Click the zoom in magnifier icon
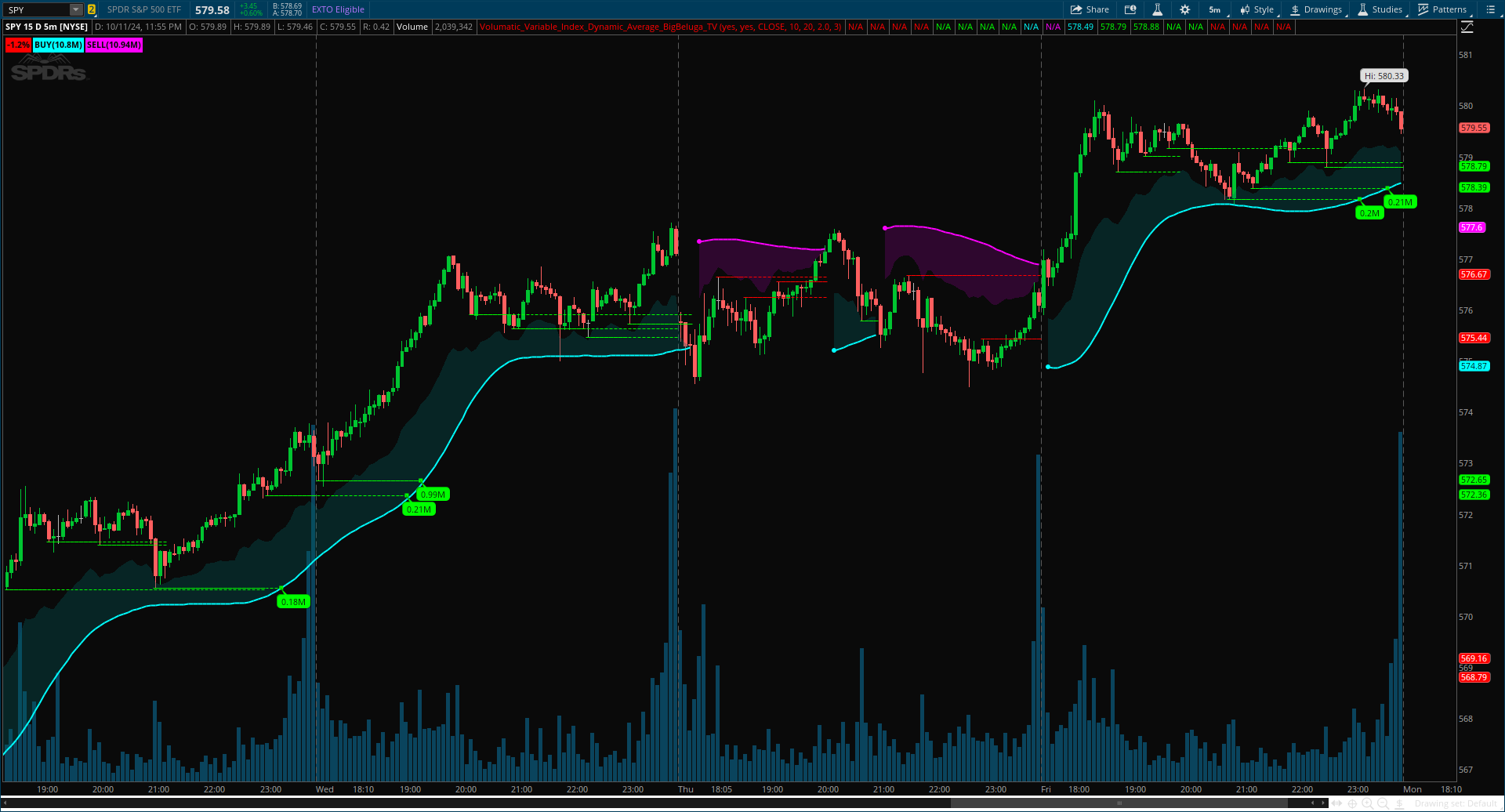 pyautogui.click(x=1368, y=803)
